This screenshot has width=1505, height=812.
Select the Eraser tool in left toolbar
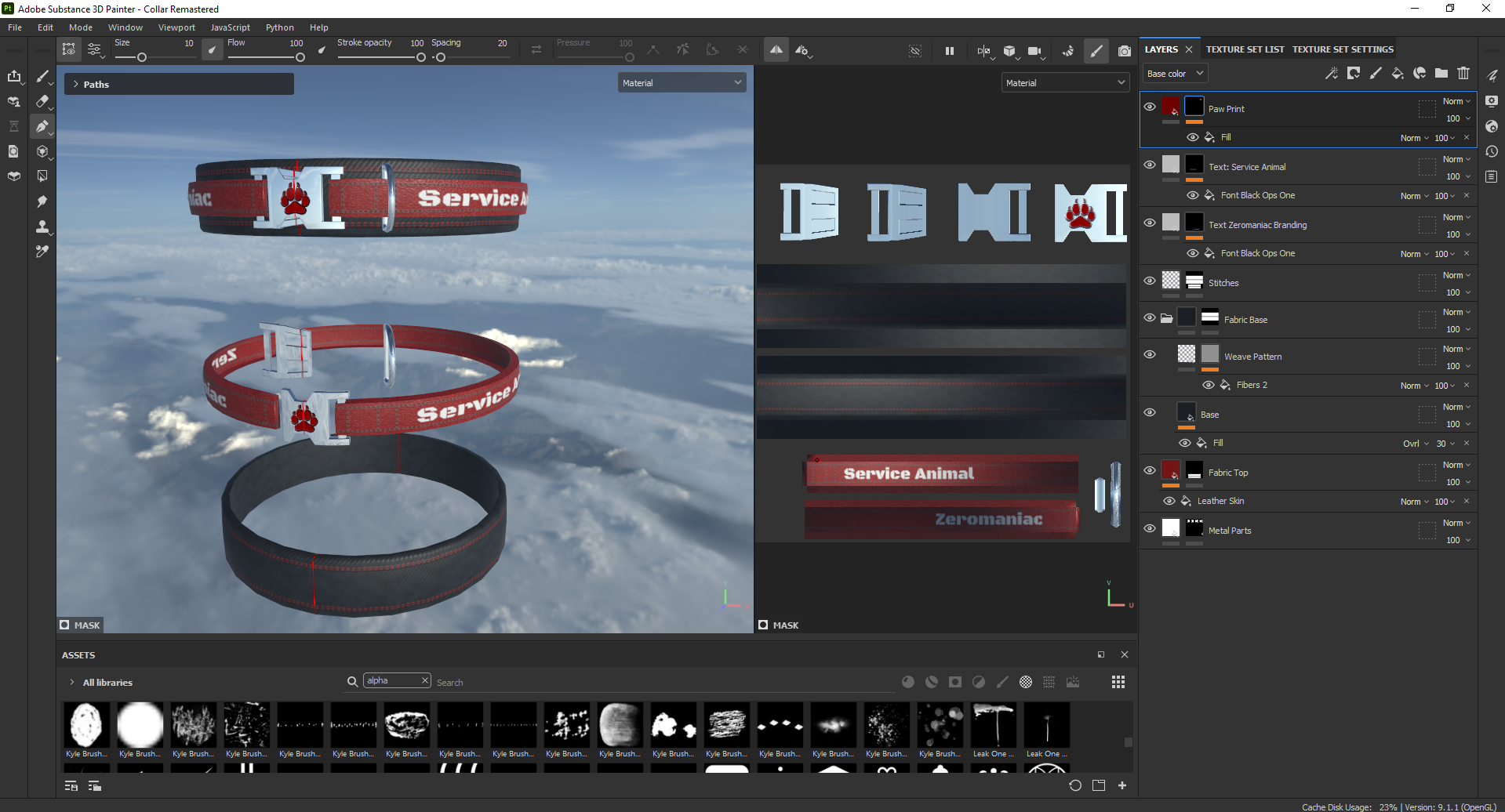pyautogui.click(x=42, y=101)
